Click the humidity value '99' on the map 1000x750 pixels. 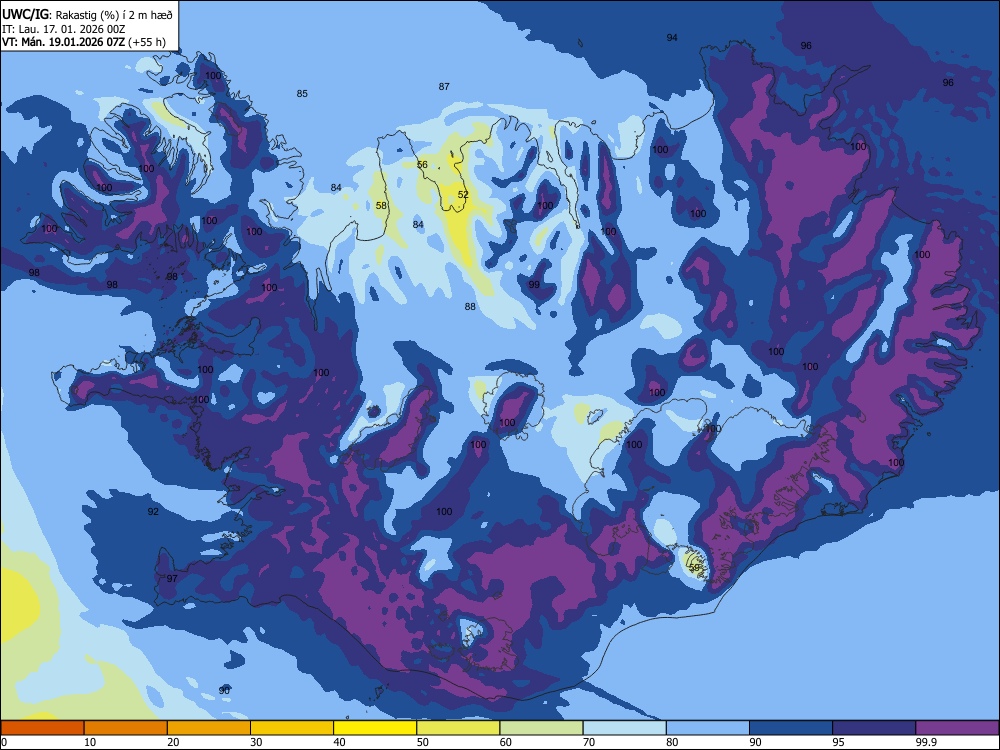point(534,284)
